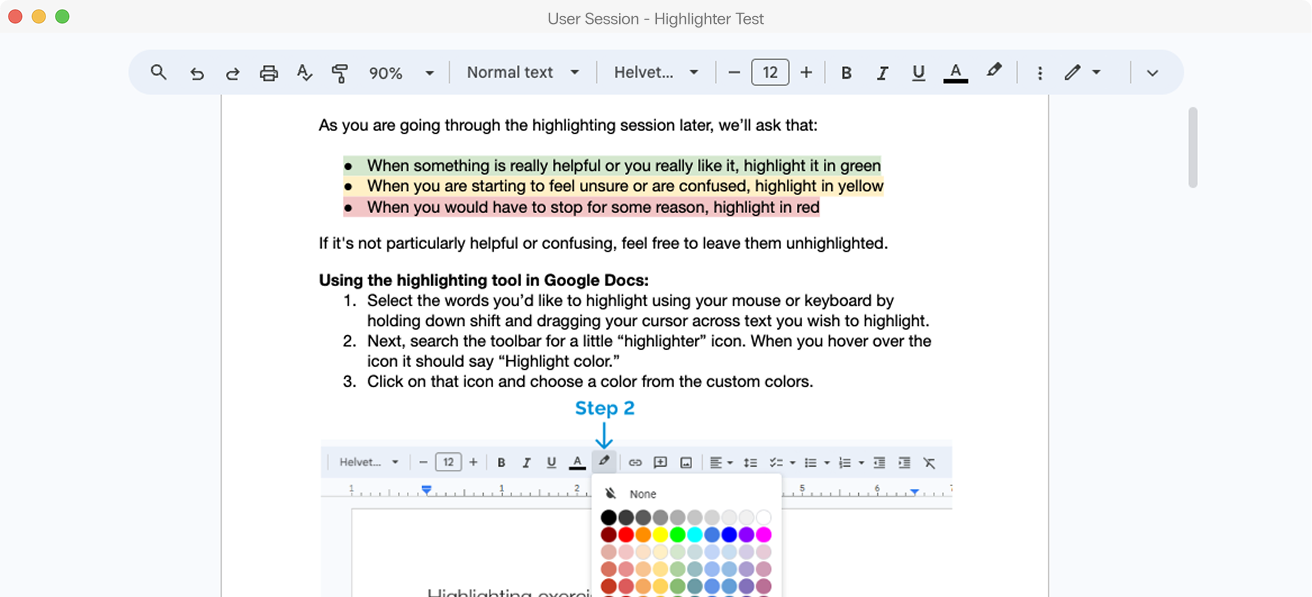The width and height of the screenshot is (1312, 597).
Task: Open the Text color picker
Action: coord(955,72)
